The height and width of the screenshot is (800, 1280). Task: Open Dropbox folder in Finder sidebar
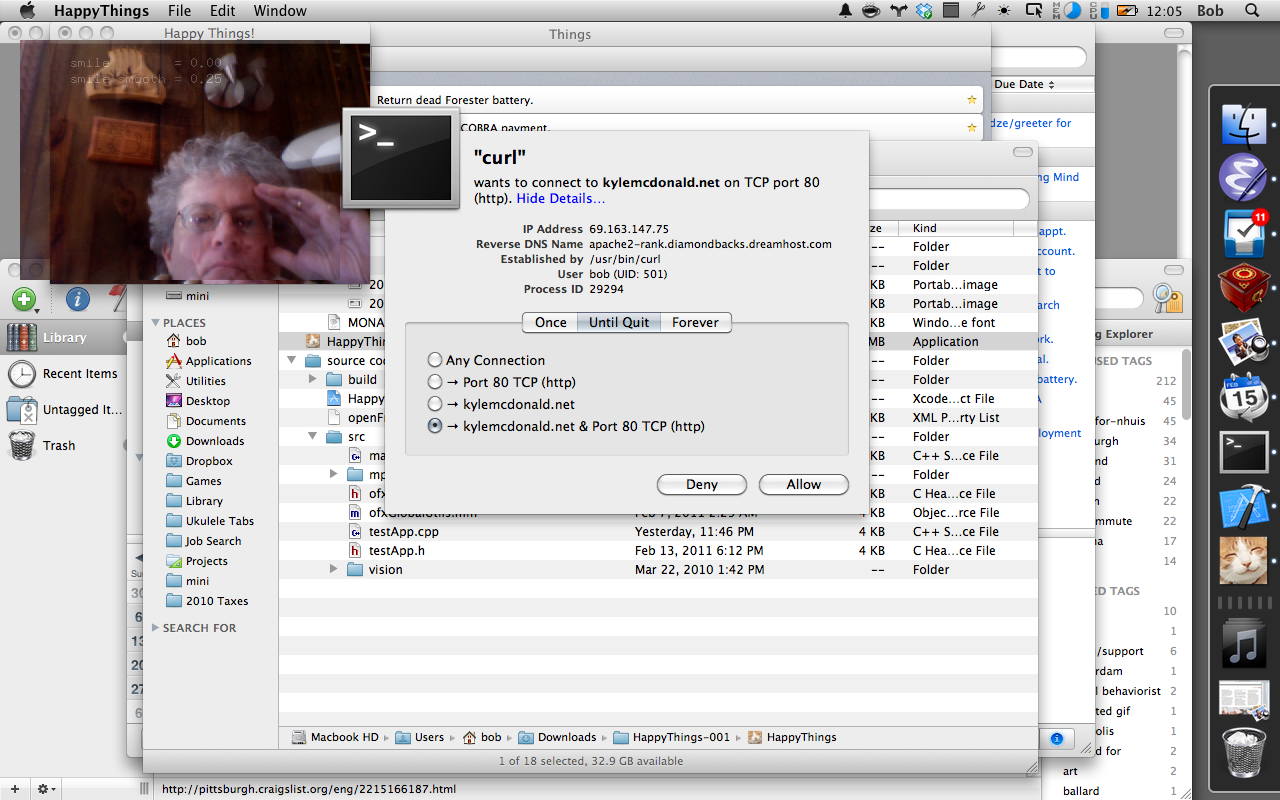pyautogui.click(x=208, y=461)
